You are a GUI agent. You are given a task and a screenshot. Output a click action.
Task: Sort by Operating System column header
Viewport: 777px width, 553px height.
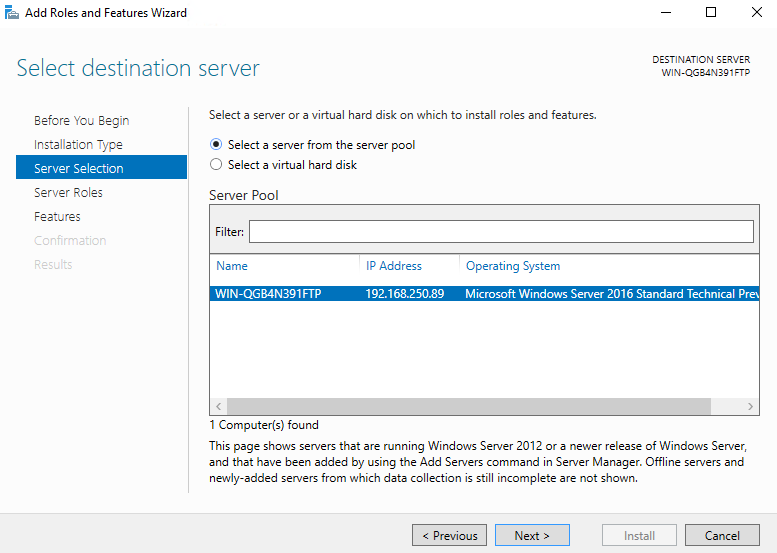click(x=513, y=266)
